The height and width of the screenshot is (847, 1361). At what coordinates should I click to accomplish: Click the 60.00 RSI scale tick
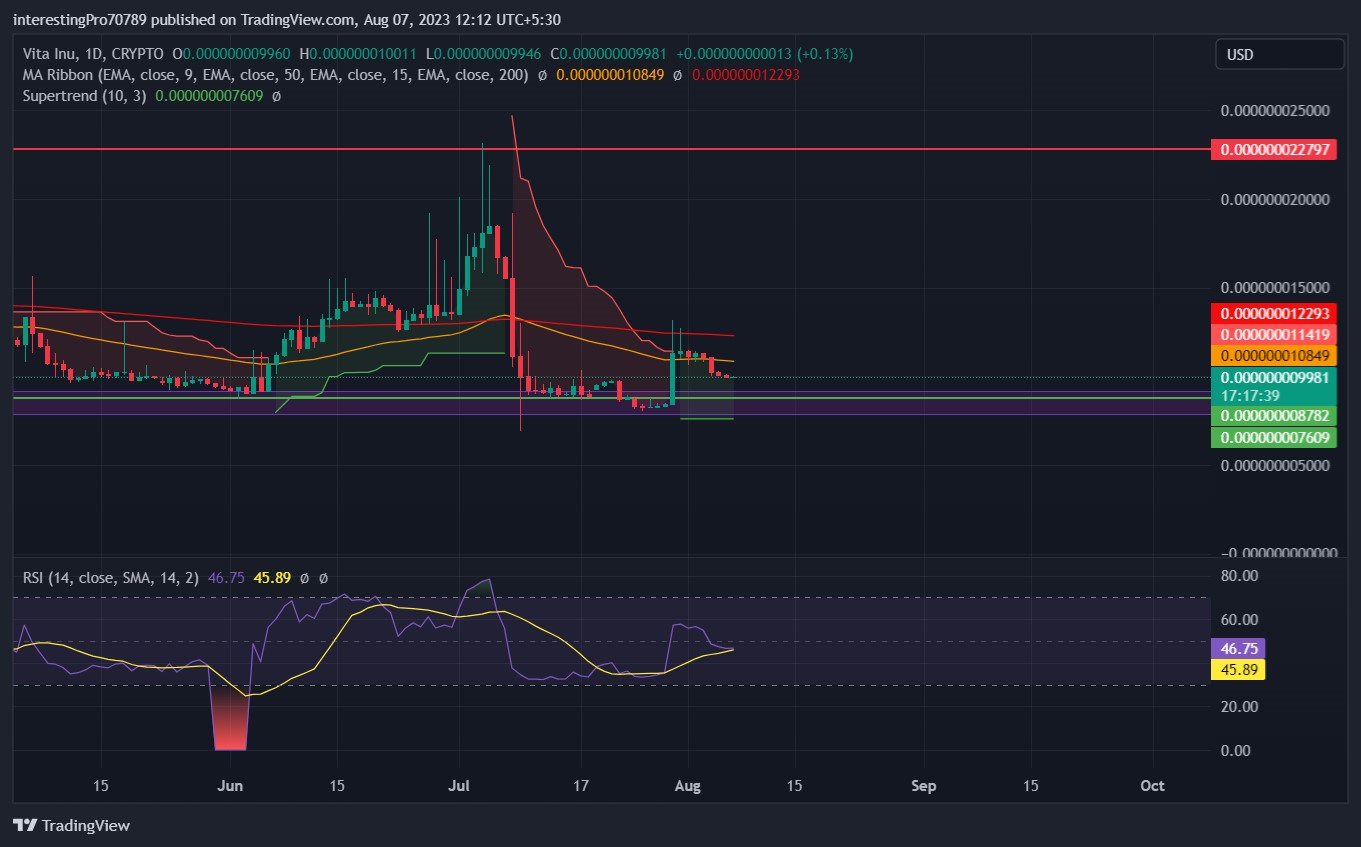pos(1239,619)
